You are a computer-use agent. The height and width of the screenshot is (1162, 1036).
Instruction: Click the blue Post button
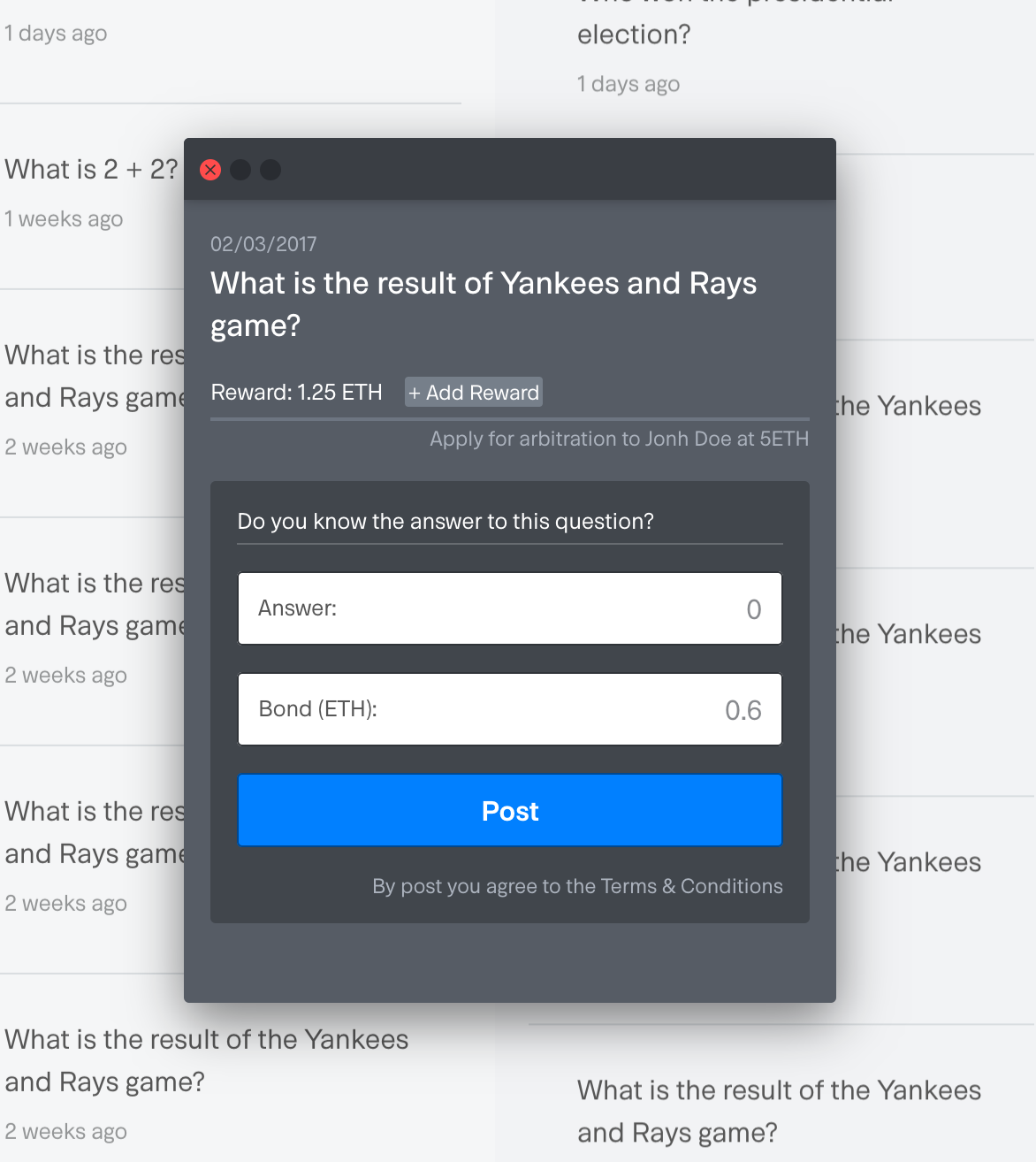point(510,810)
